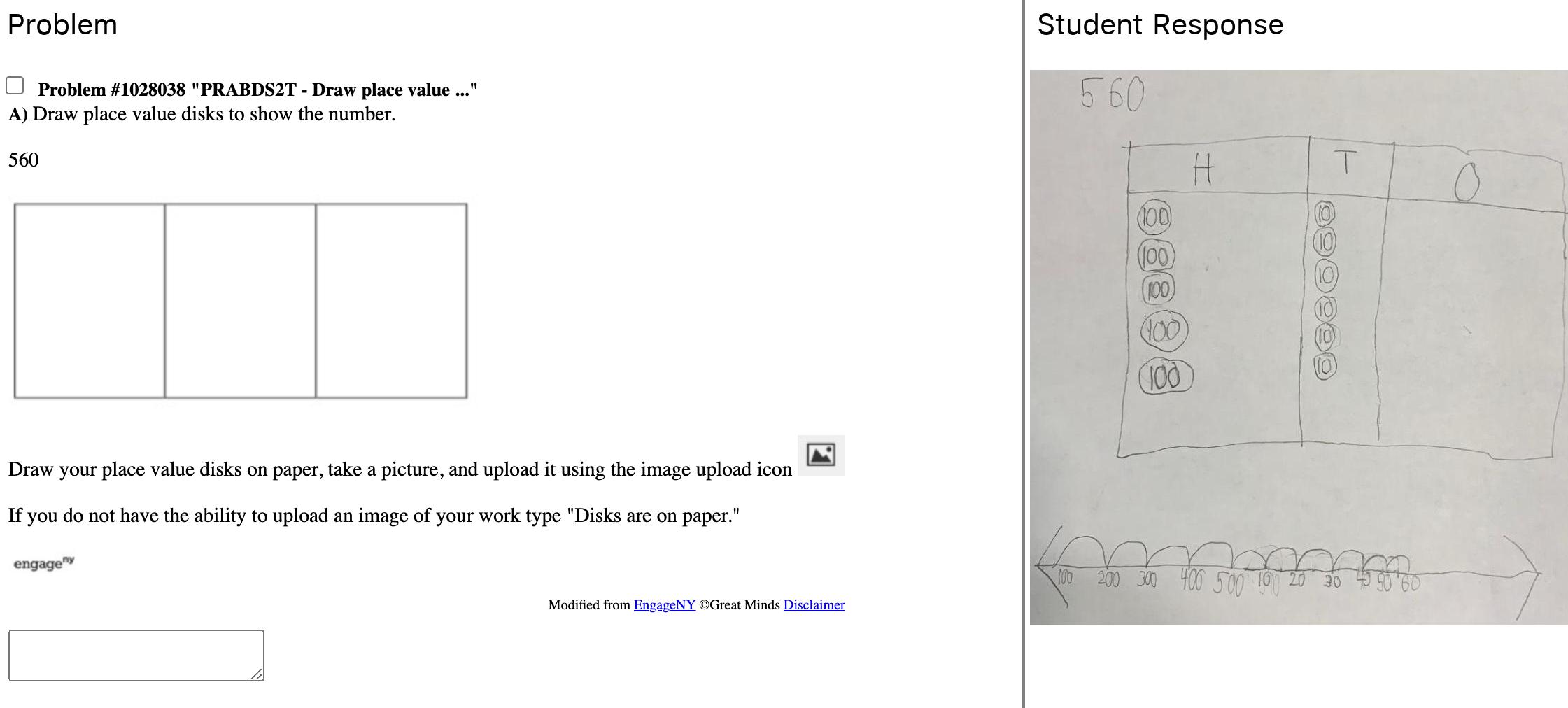Click the student response photo
This screenshot has width=1568, height=708.
1299,347
